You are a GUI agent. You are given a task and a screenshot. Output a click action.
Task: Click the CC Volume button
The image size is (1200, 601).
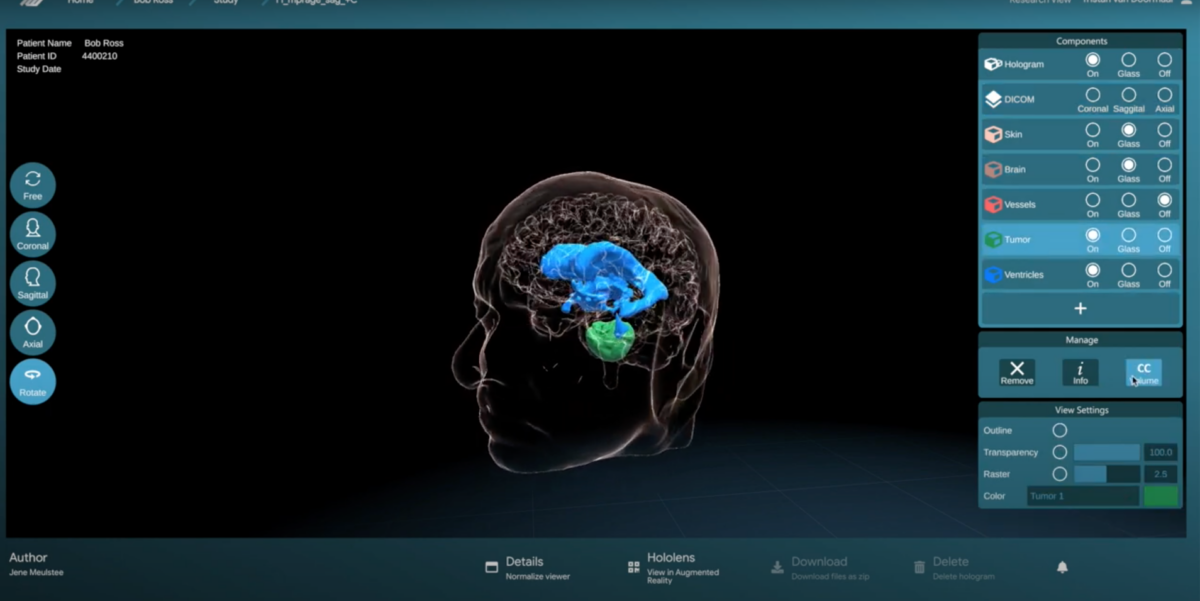pyautogui.click(x=1143, y=372)
